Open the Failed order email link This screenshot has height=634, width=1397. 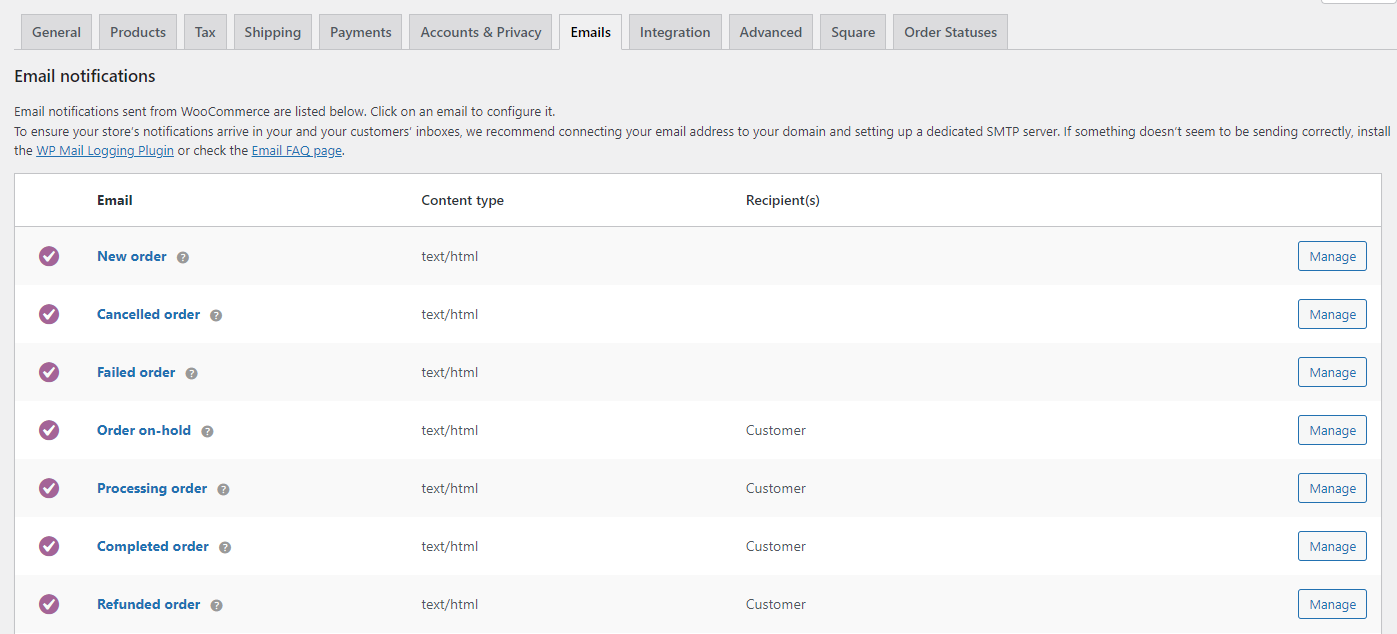point(136,372)
